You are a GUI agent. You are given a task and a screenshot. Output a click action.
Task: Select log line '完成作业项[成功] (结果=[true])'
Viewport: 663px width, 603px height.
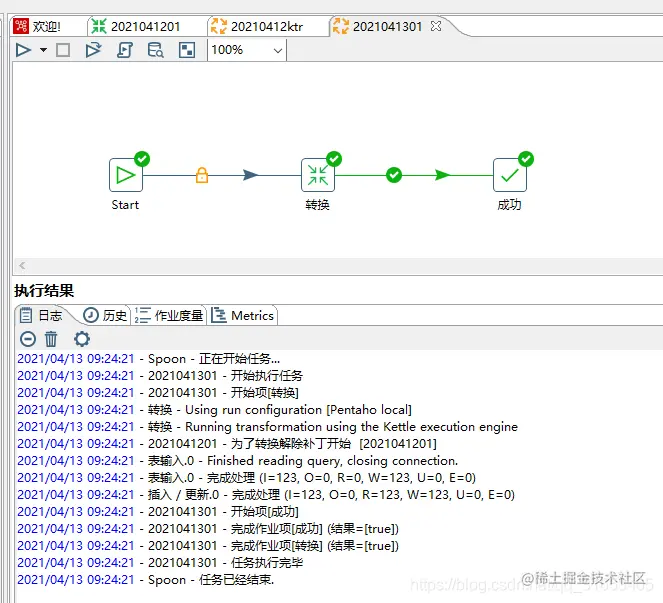pyautogui.click(x=208, y=529)
